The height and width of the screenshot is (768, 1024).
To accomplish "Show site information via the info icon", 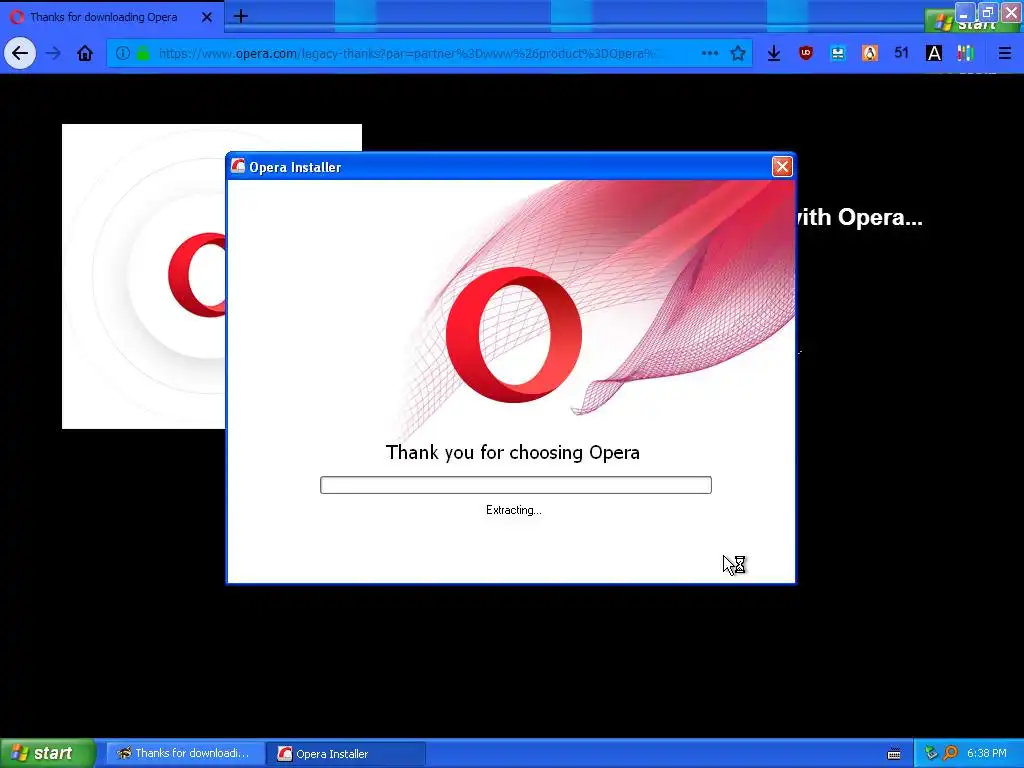I will click(123, 53).
